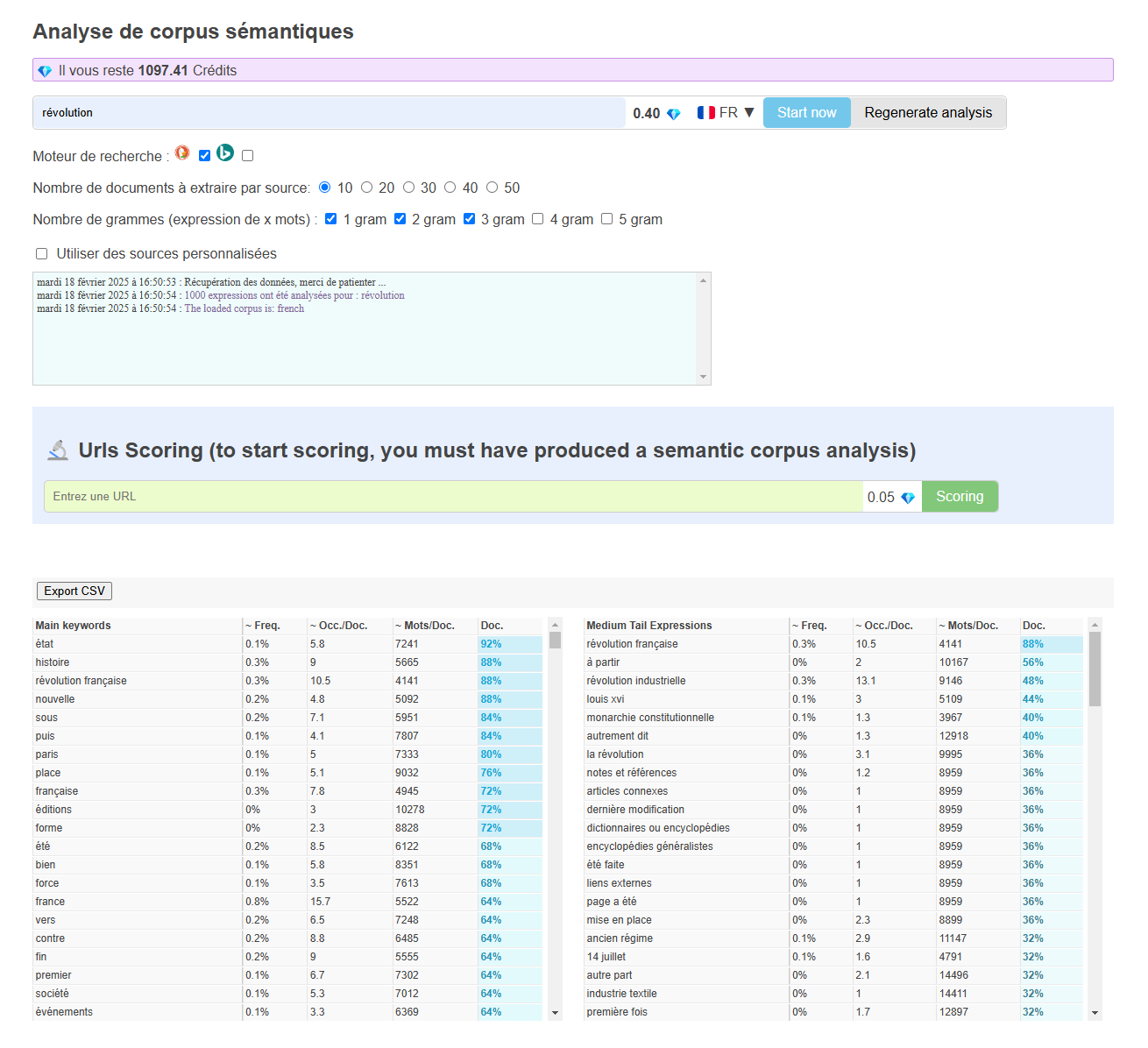
Task: Click the '14 juillet' expression
Action: click(x=606, y=957)
